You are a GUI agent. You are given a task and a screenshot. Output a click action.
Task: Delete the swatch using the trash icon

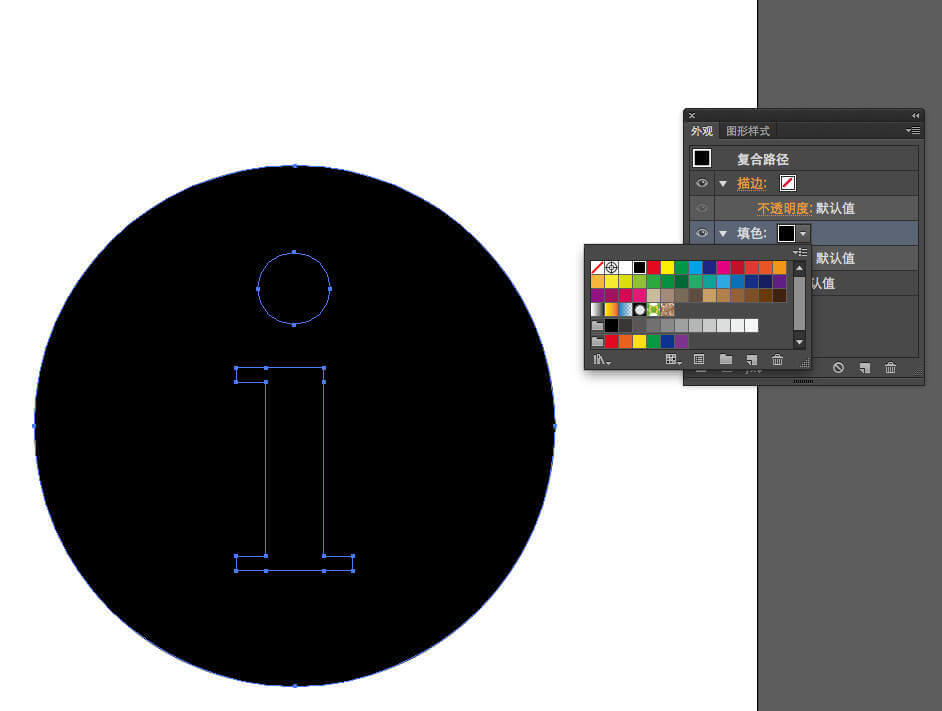778,360
